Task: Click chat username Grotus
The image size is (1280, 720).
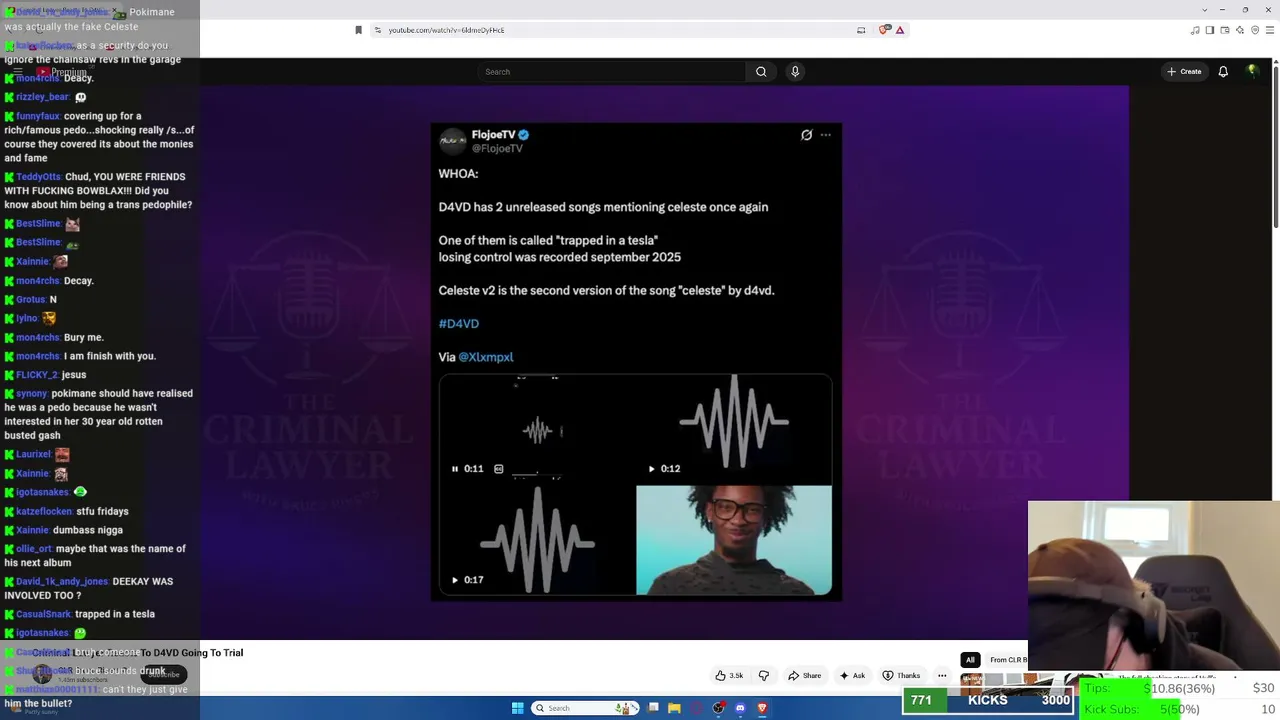Action: [31, 299]
